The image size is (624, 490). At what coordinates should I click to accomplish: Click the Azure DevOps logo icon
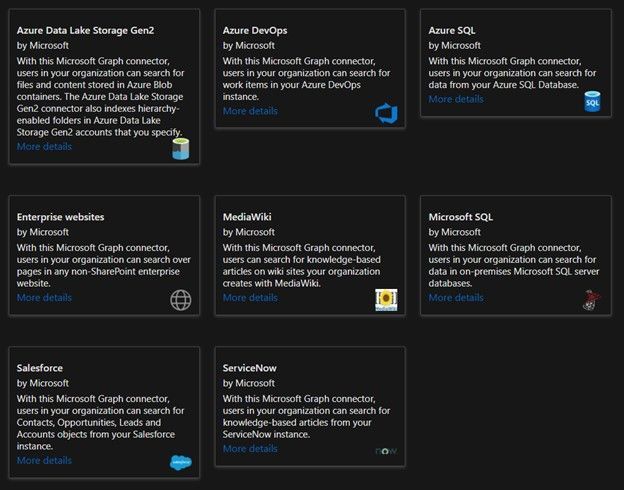pyautogui.click(x=386, y=113)
